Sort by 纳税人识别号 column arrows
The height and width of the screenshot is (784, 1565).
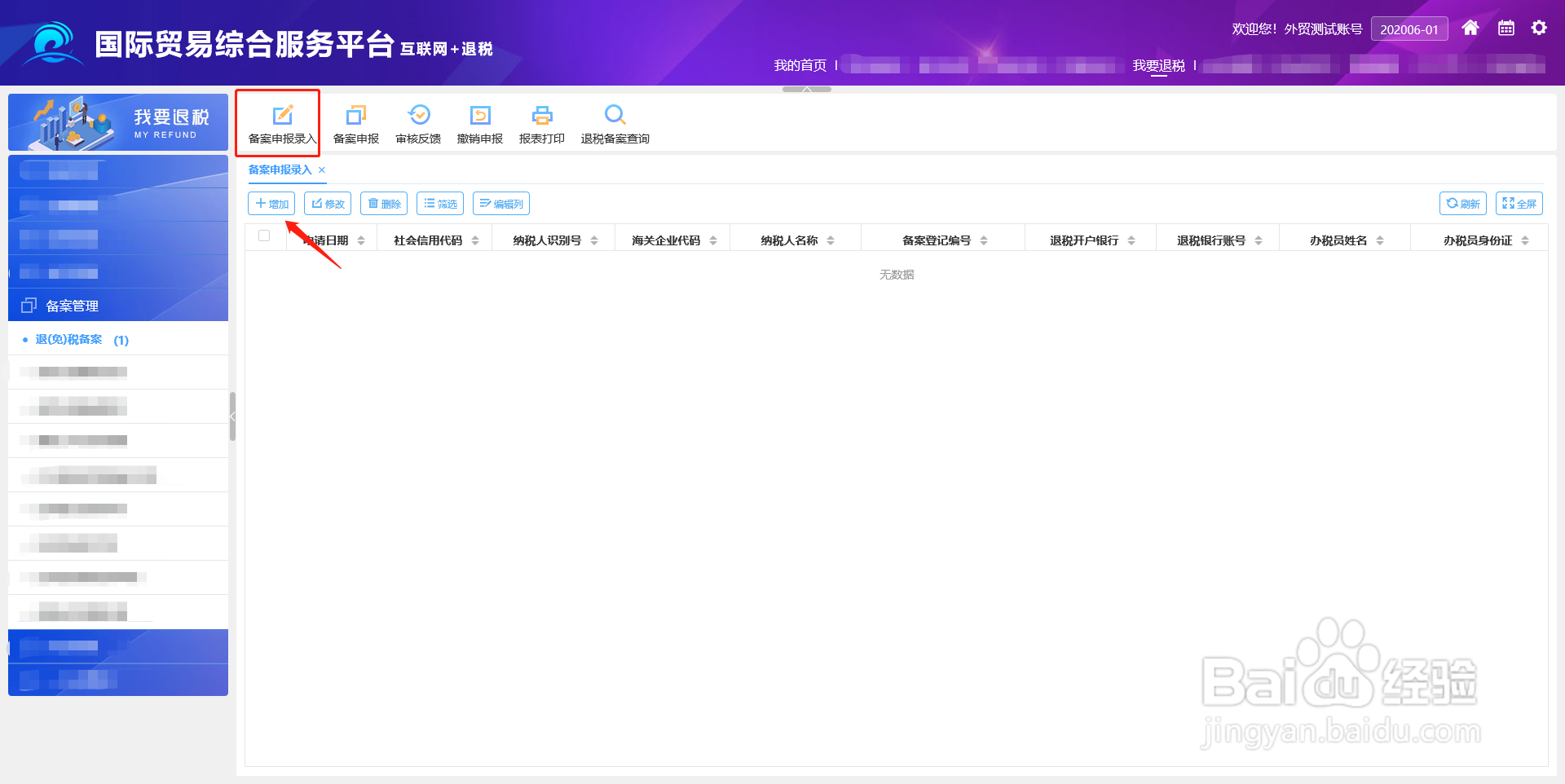coord(594,240)
